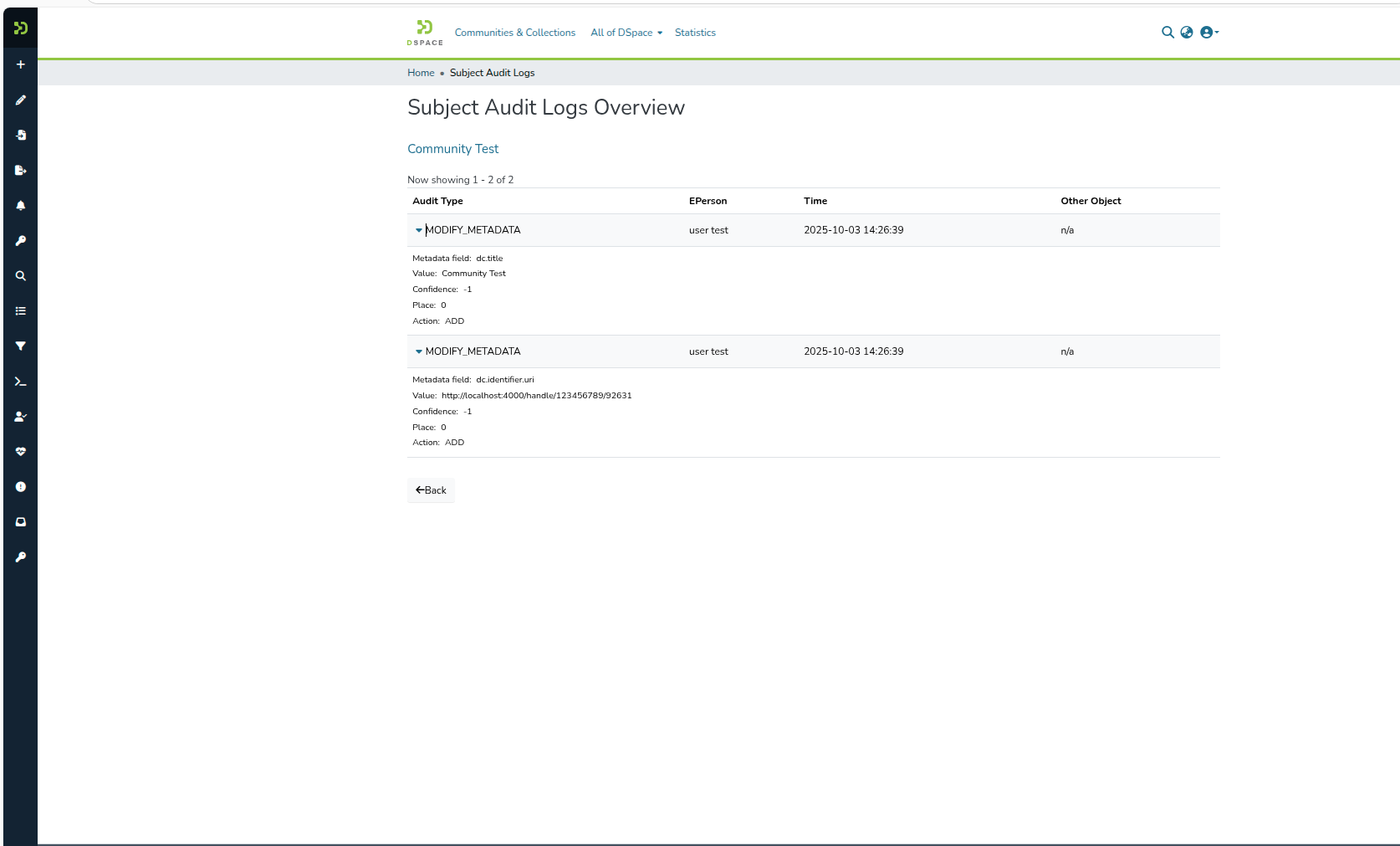This screenshot has height=846, width=1400.
Task: Open the pencil Edit menu in sidebar
Action: pos(21,100)
